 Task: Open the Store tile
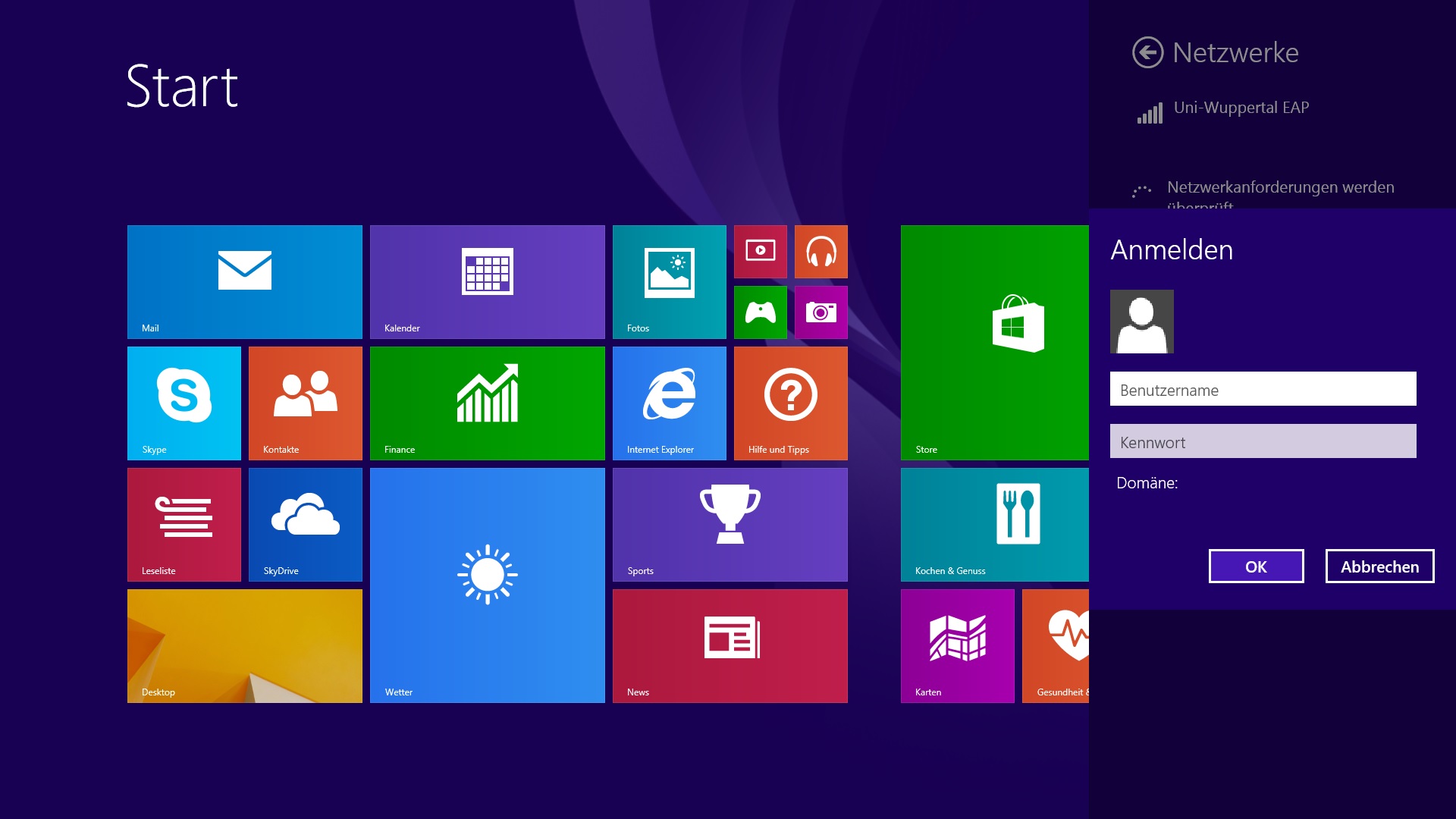click(994, 342)
